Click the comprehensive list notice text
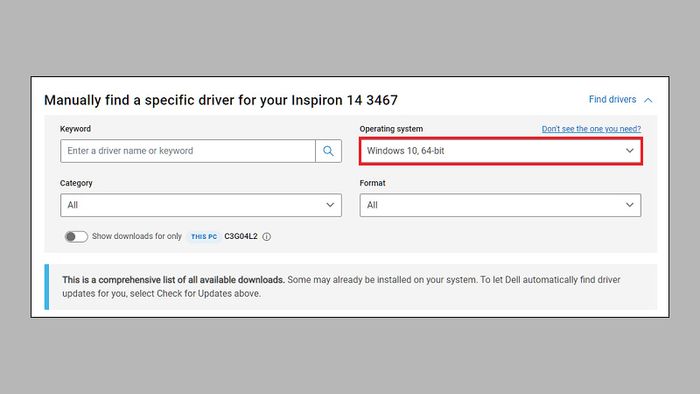Image resolution: width=700 pixels, height=394 pixels. pyautogui.click(x=341, y=286)
